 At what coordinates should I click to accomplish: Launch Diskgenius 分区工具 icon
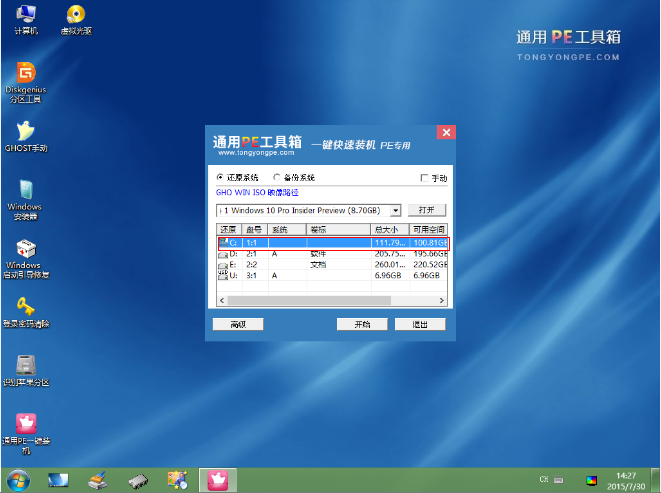coord(26,83)
